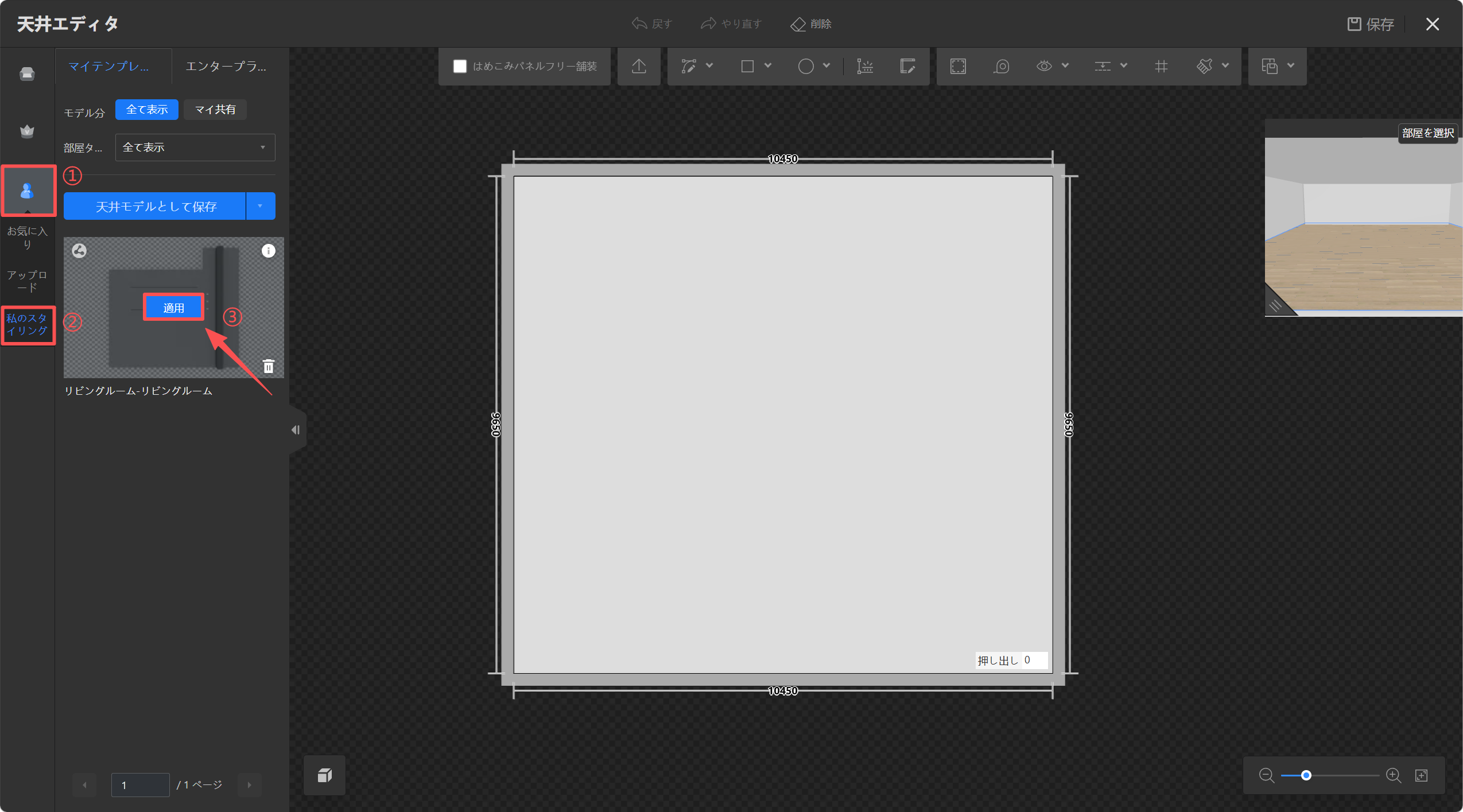Switch to 3D cube view button
This screenshot has width=1463, height=812.
[325, 776]
